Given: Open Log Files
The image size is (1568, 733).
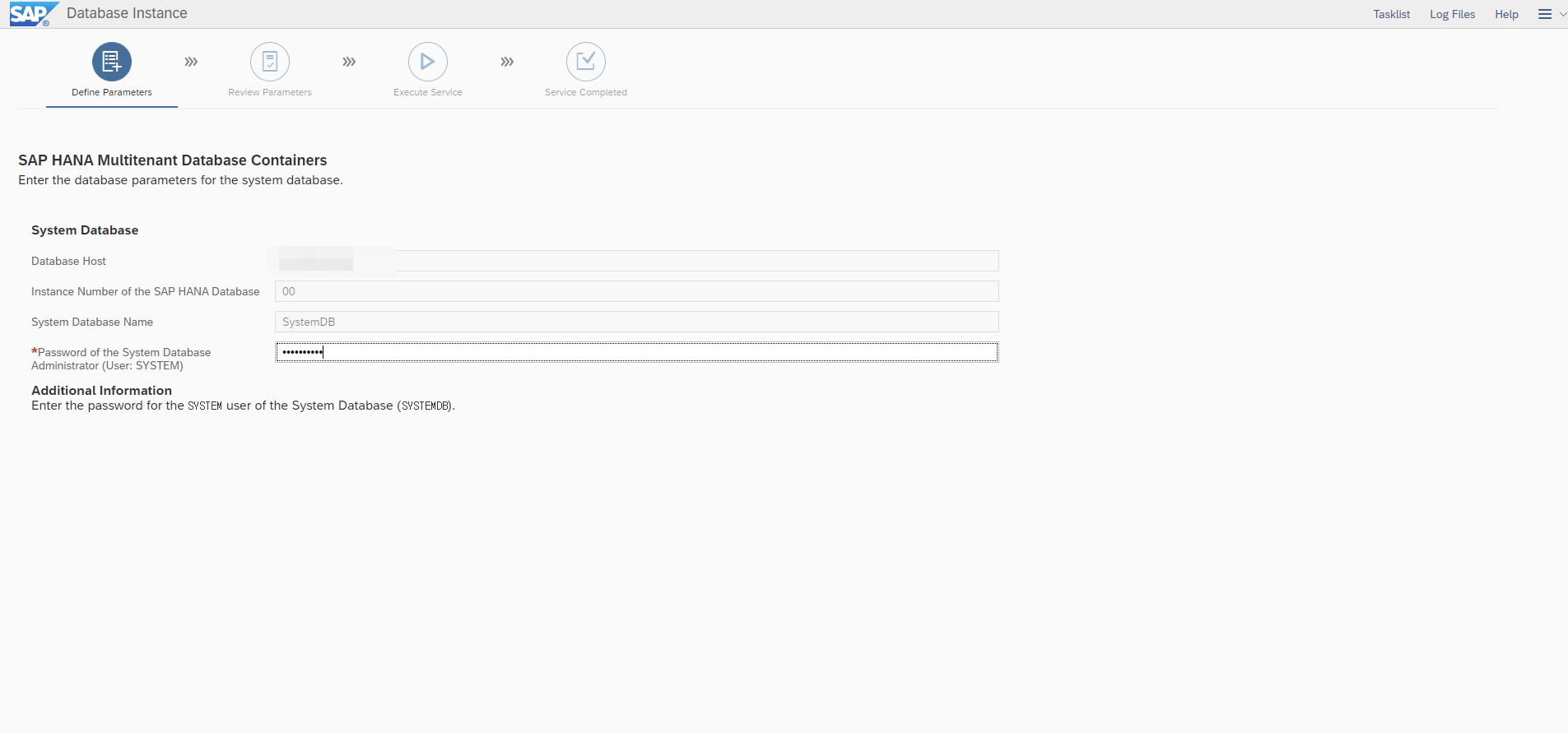Looking at the screenshot, I should click(1452, 14).
